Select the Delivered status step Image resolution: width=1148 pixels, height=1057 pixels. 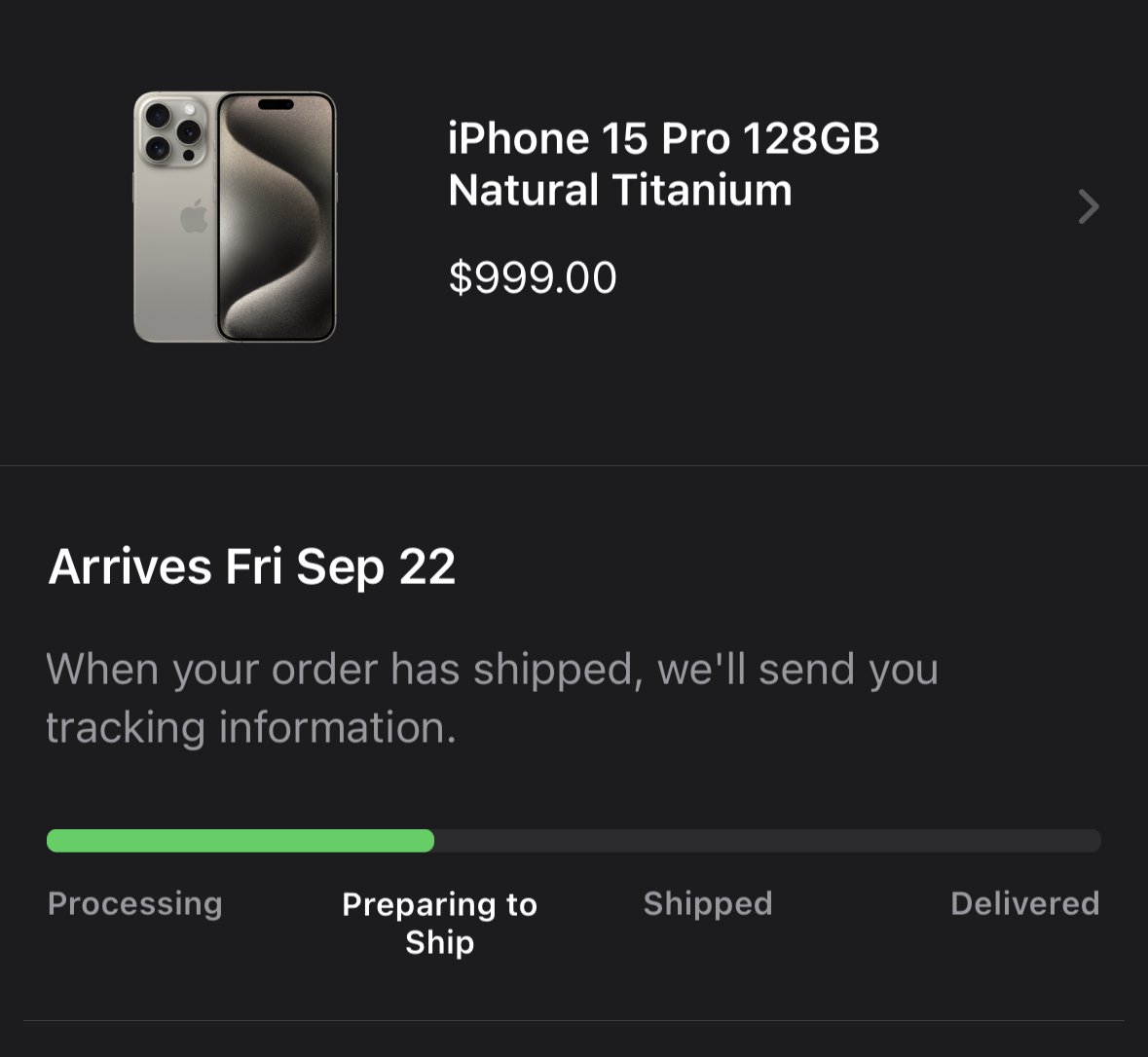(1025, 903)
